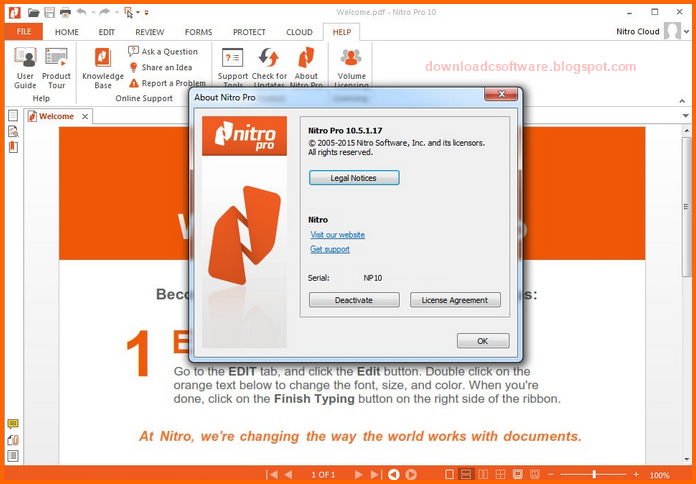Confirm the About dialog with OK
The height and width of the screenshot is (484, 696).
pos(482,341)
